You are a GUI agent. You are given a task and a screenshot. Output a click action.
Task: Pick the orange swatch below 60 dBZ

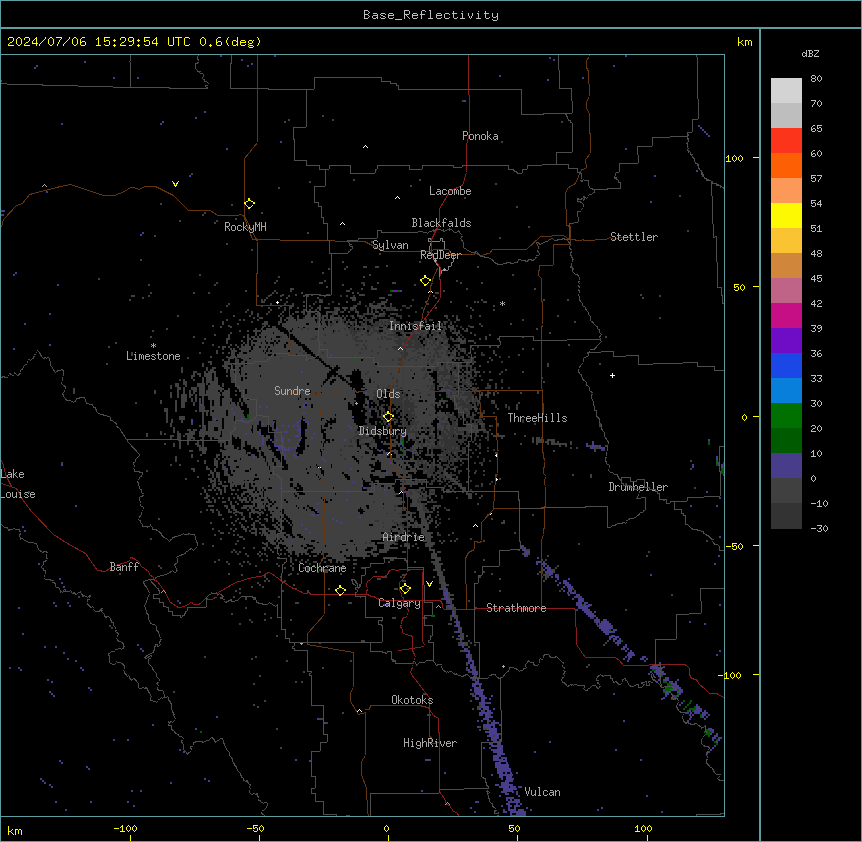pos(786,165)
